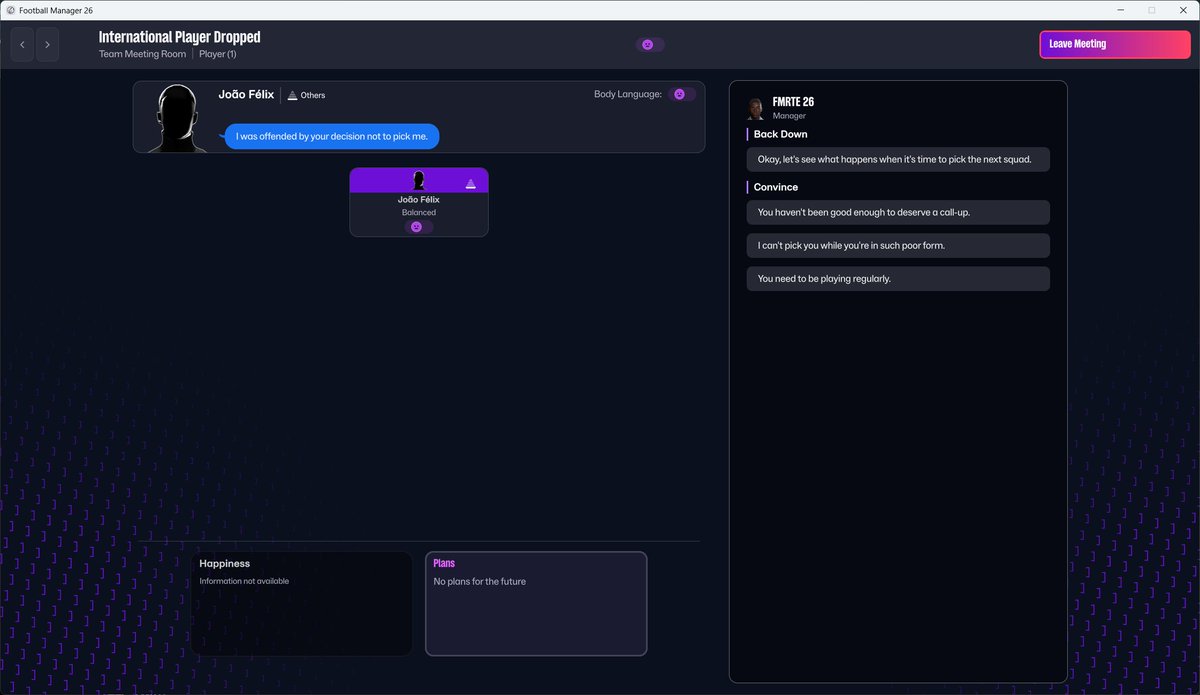The height and width of the screenshot is (695, 1200).
Task: Click the Player (1) breadcrumb
Action: click(217, 54)
